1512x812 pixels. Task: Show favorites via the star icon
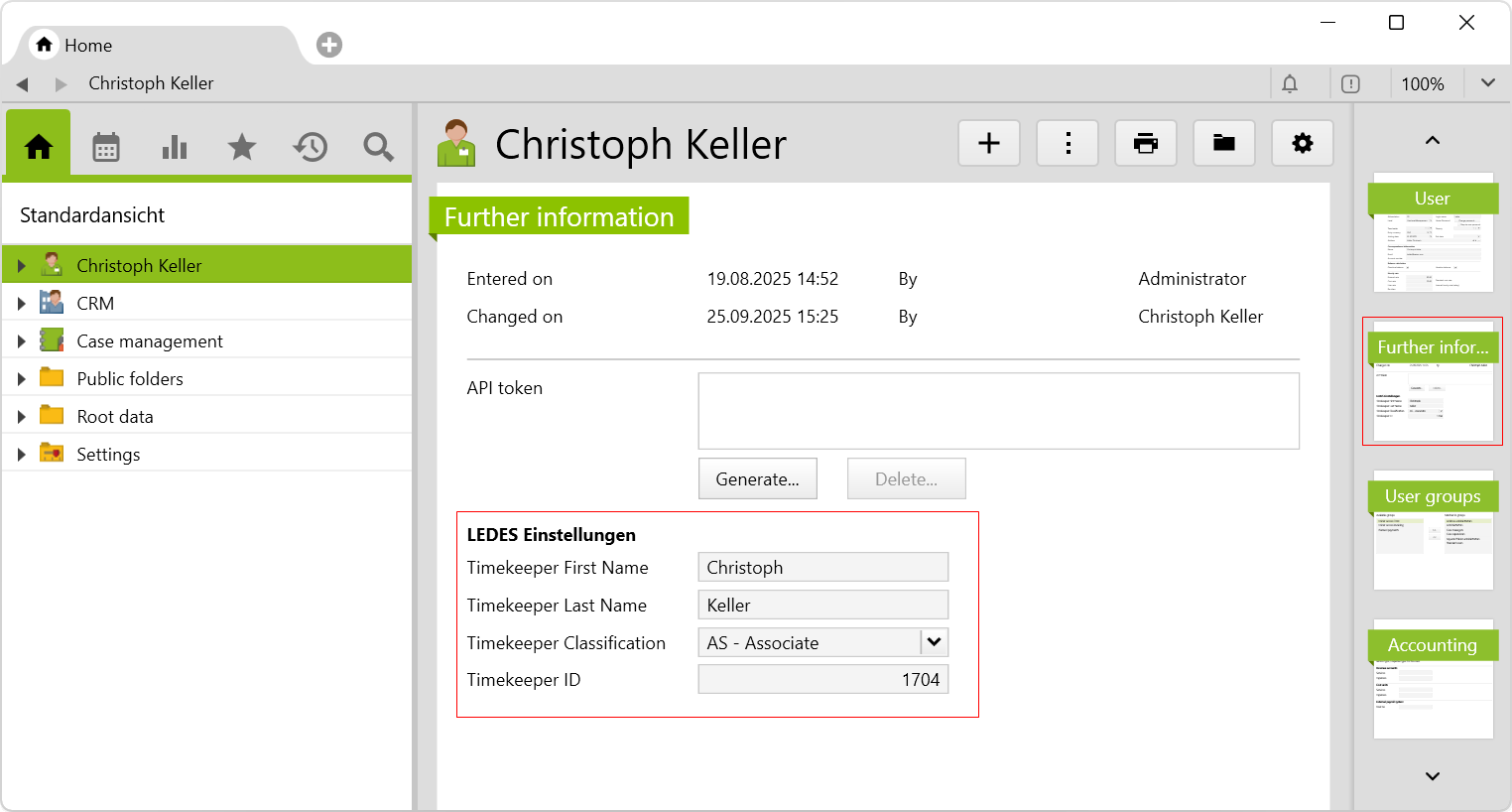[242, 147]
